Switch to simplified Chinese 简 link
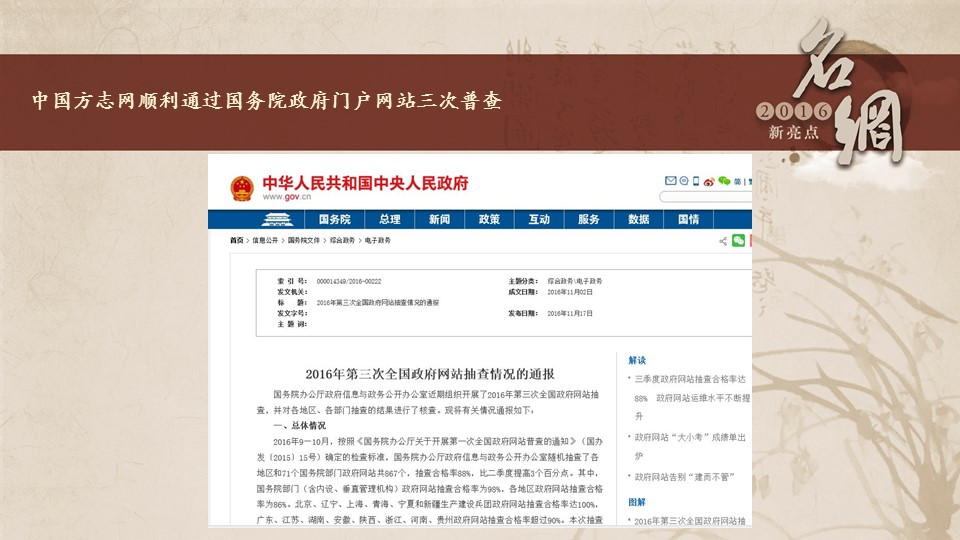The width and height of the screenshot is (960, 540). pyautogui.click(x=737, y=181)
